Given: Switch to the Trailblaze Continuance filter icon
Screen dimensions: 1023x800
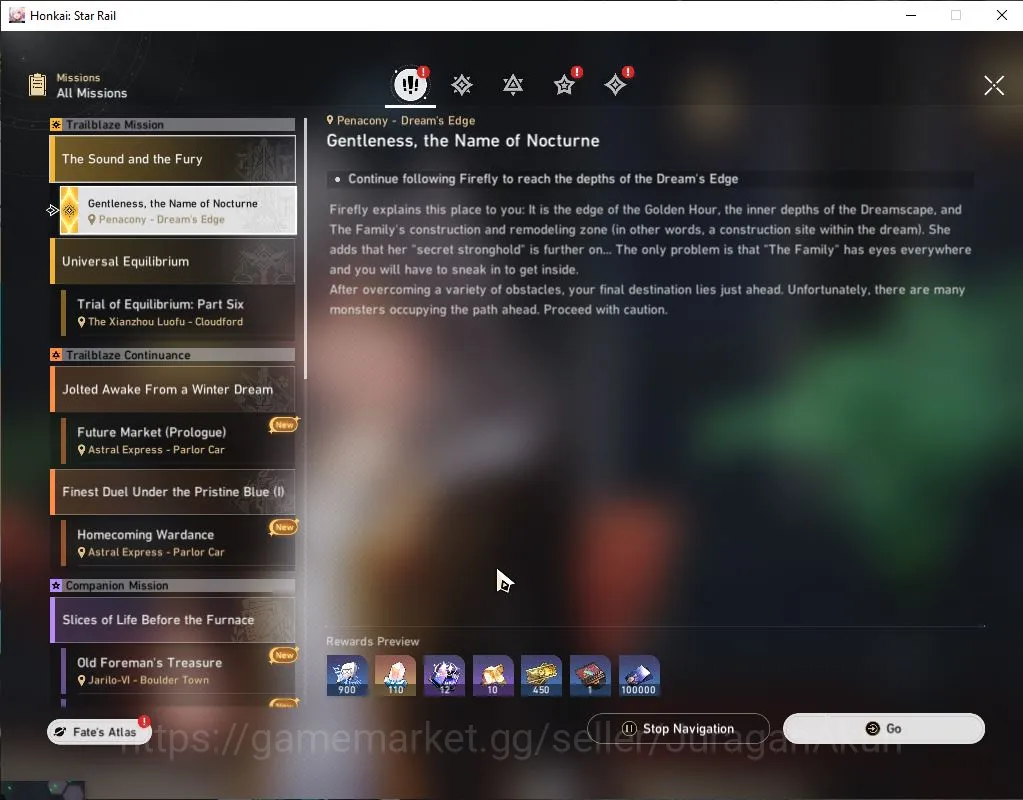Looking at the screenshot, I should tap(513, 85).
